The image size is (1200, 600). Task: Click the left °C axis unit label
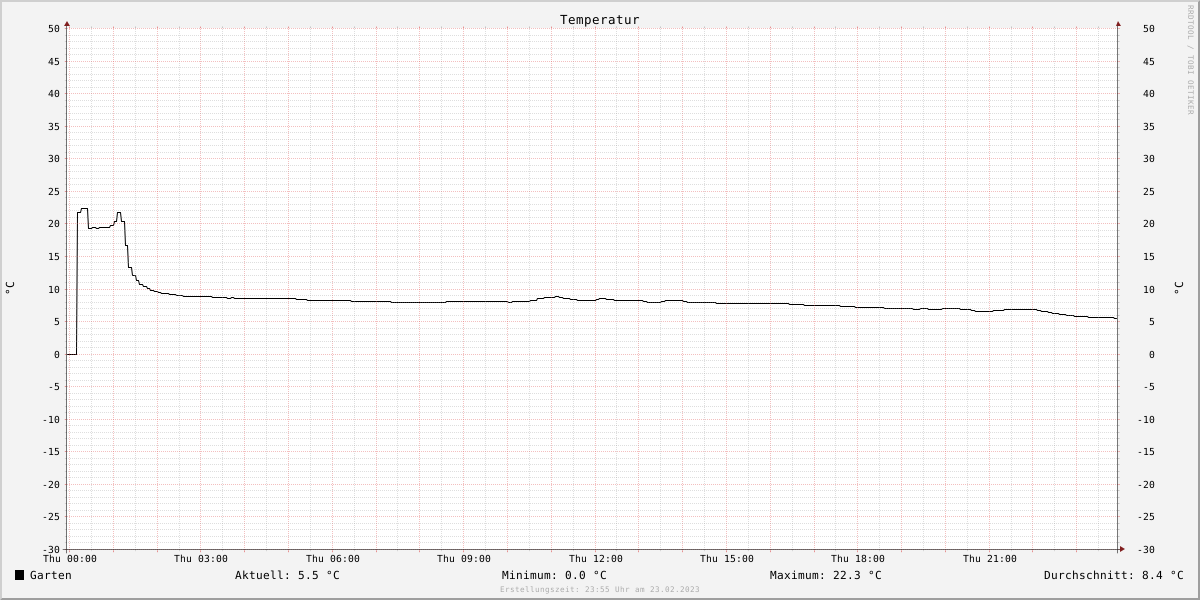10,287
